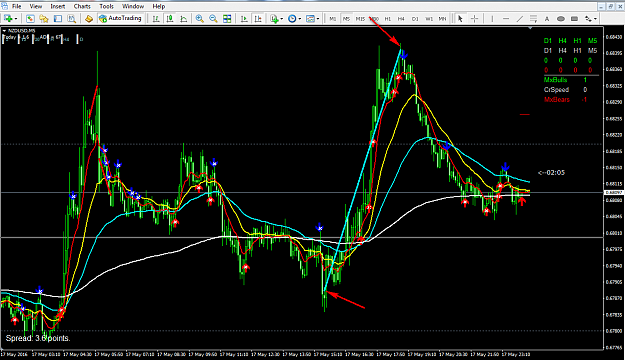Expand the arrows objects dropdown
The image size is (625, 361).
[596, 19]
